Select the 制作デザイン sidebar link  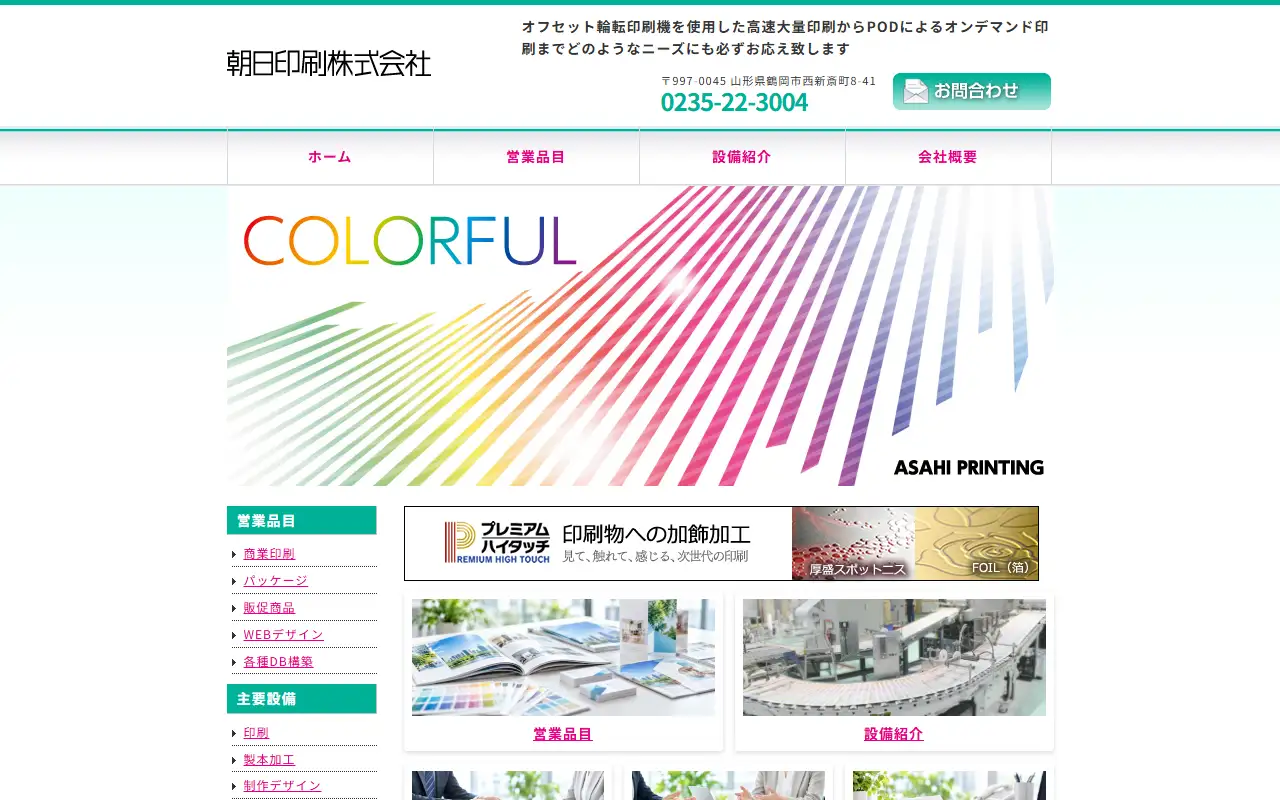[282, 786]
